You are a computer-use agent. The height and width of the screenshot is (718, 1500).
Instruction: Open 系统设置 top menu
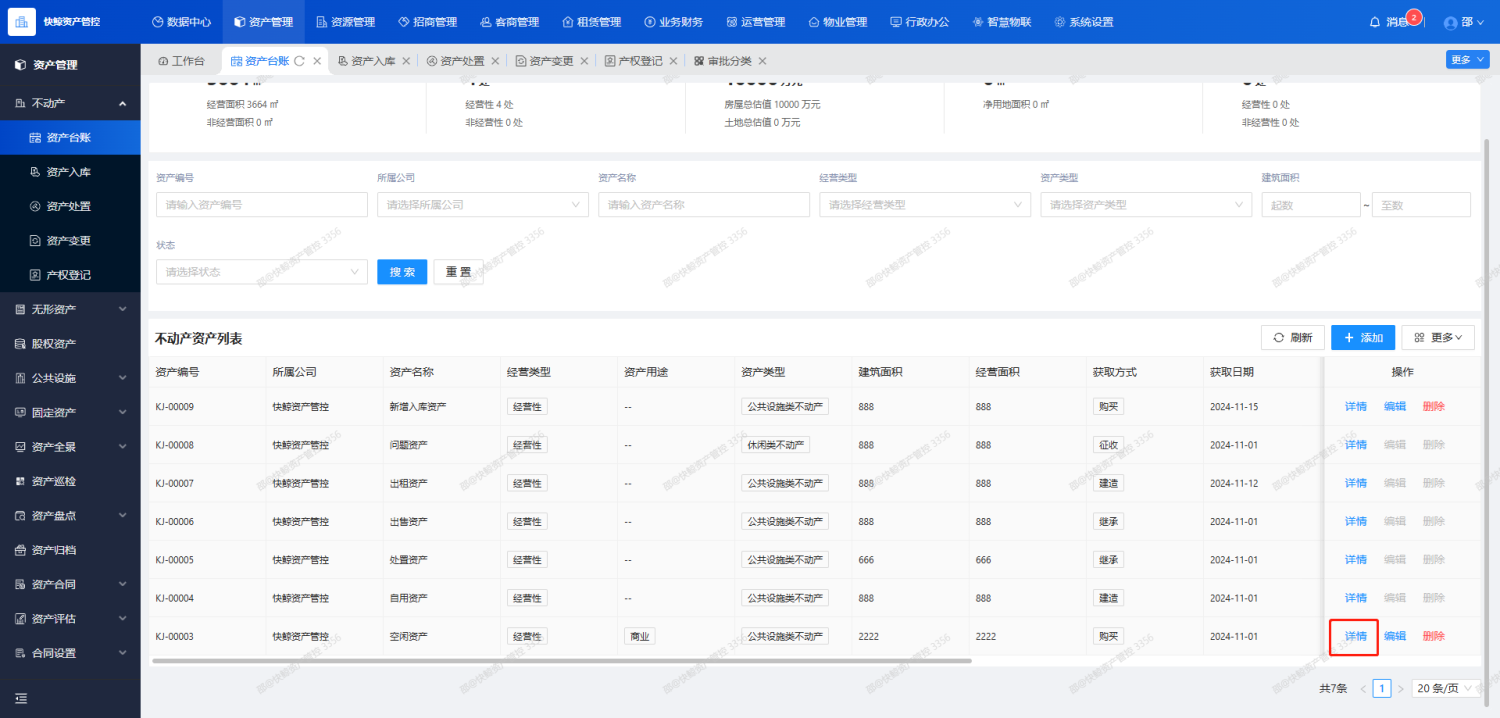click(x=1083, y=22)
